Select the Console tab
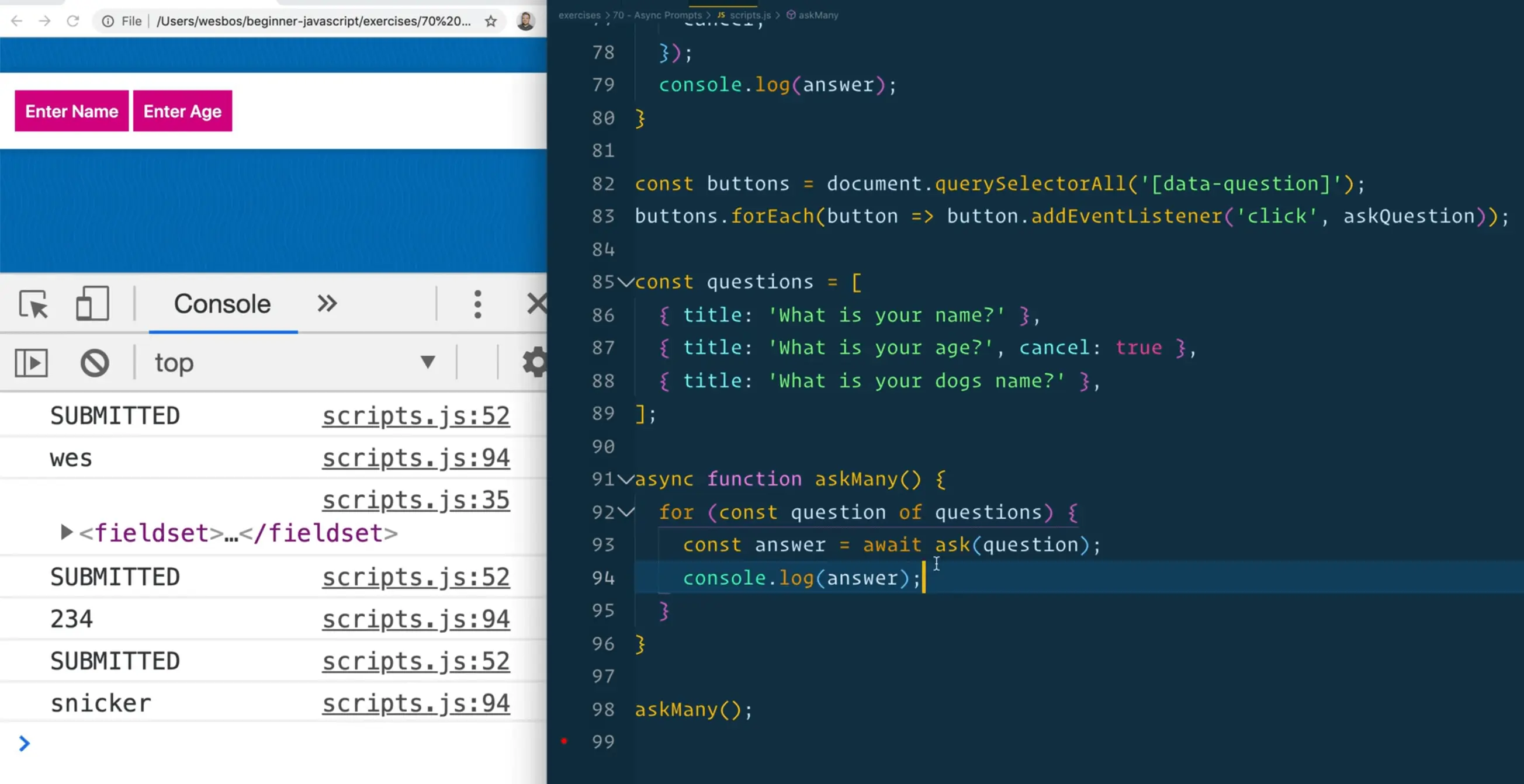Screen dimensions: 1524x784 tap(222, 304)
